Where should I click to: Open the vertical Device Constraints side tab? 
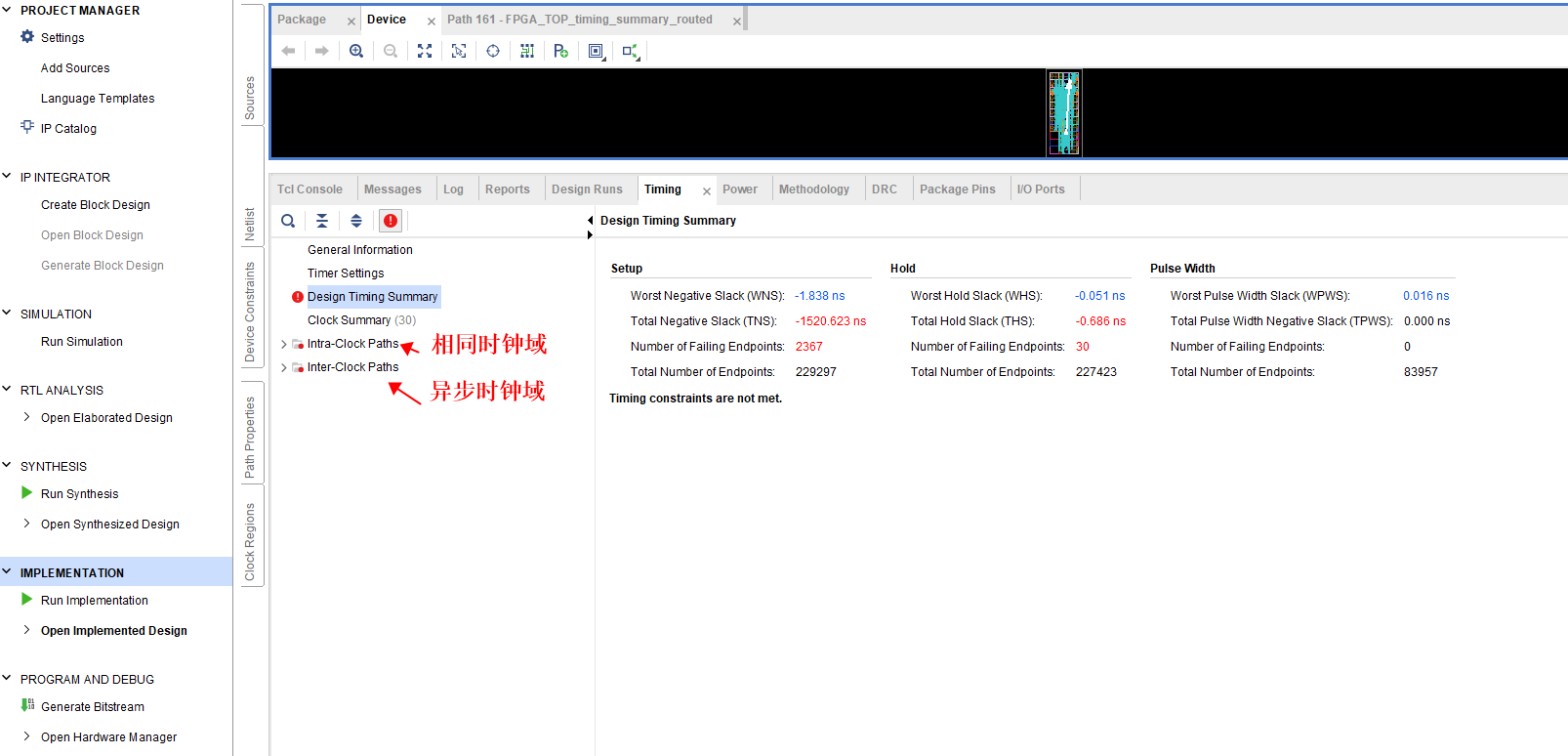point(251,312)
